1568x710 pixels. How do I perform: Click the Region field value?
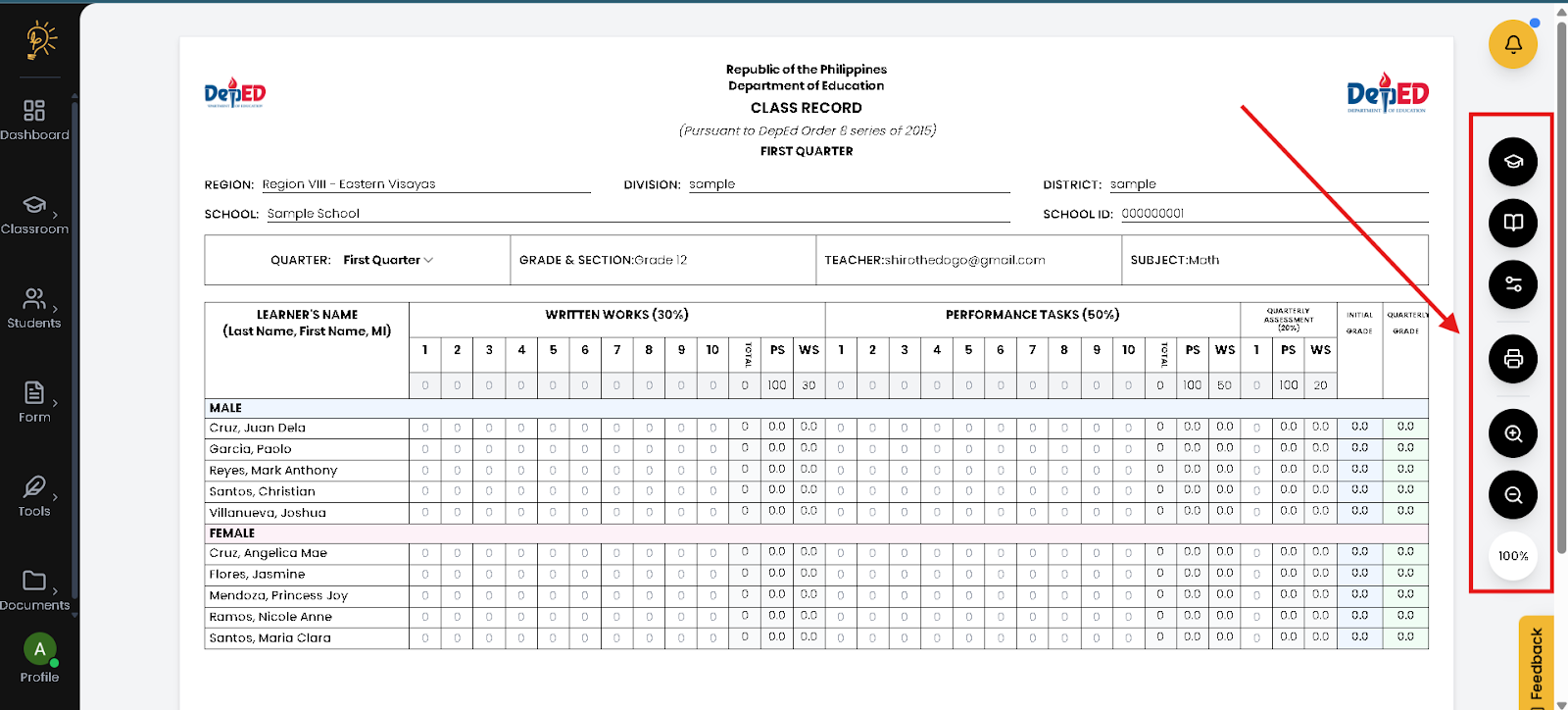[x=349, y=184]
